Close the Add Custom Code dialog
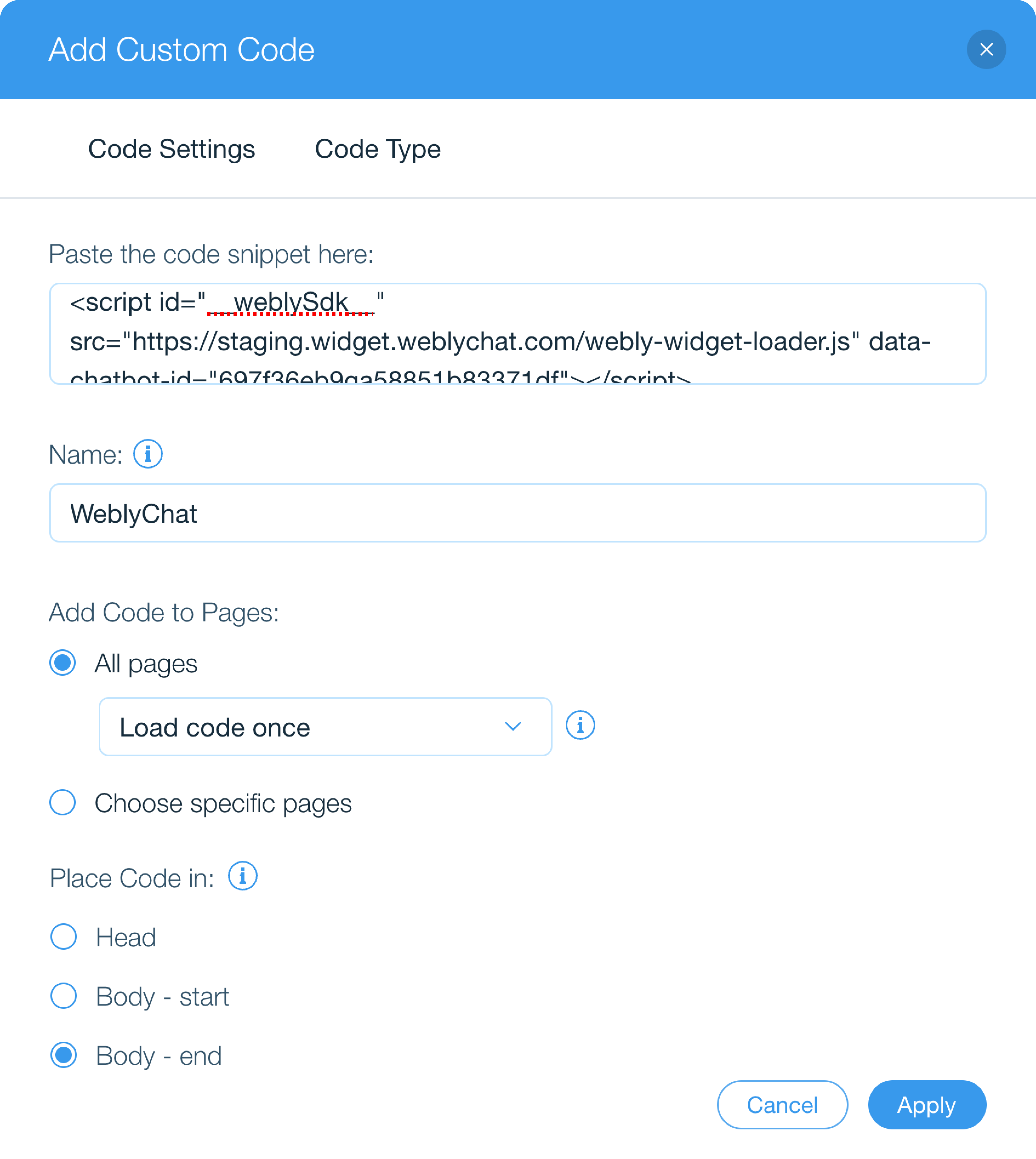The image size is (1036, 1159). [986, 50]
